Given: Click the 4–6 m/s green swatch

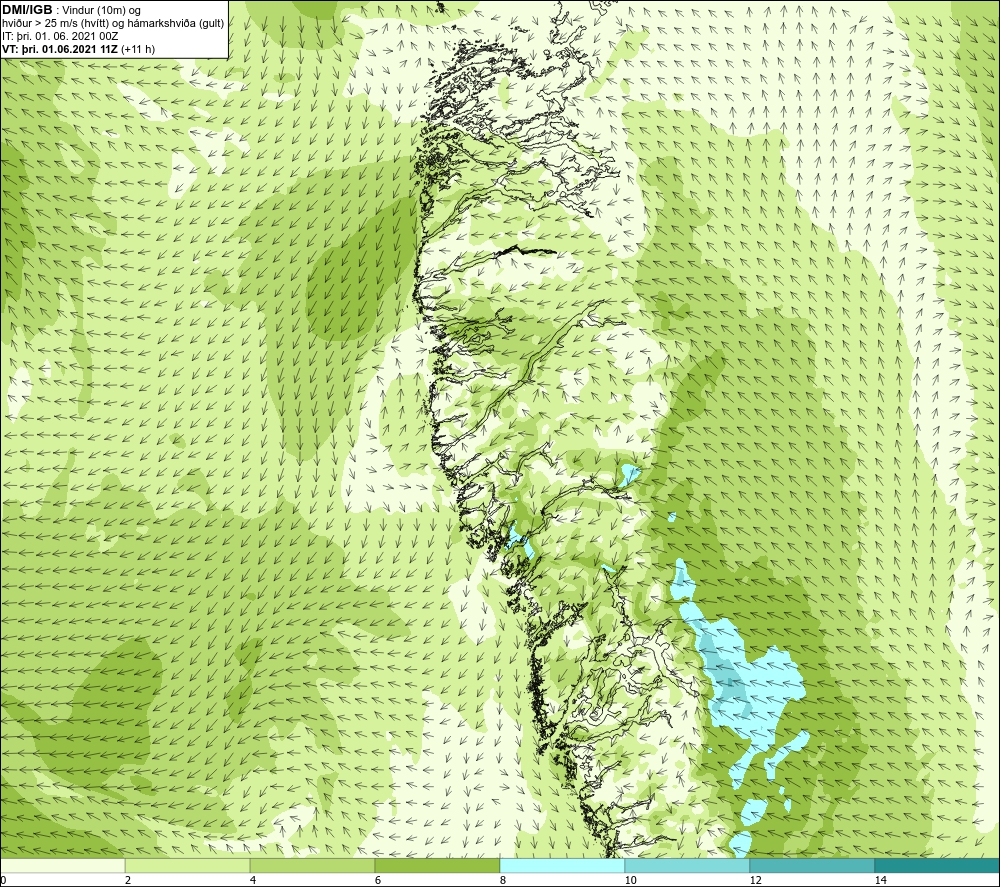Looking at the screenshot, I should (312, 865).
